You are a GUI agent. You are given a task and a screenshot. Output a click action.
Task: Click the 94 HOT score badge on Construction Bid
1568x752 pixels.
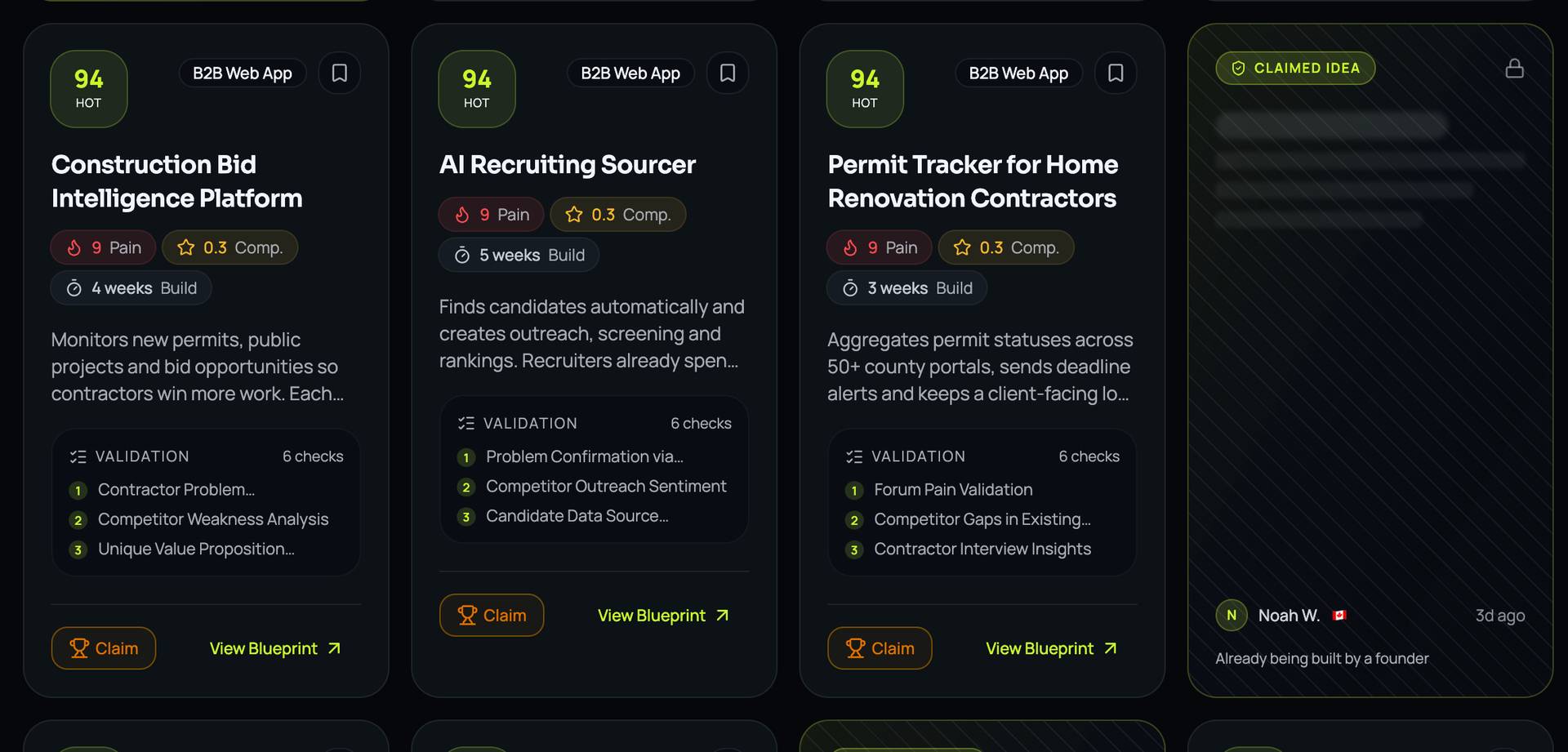[89, 89]
